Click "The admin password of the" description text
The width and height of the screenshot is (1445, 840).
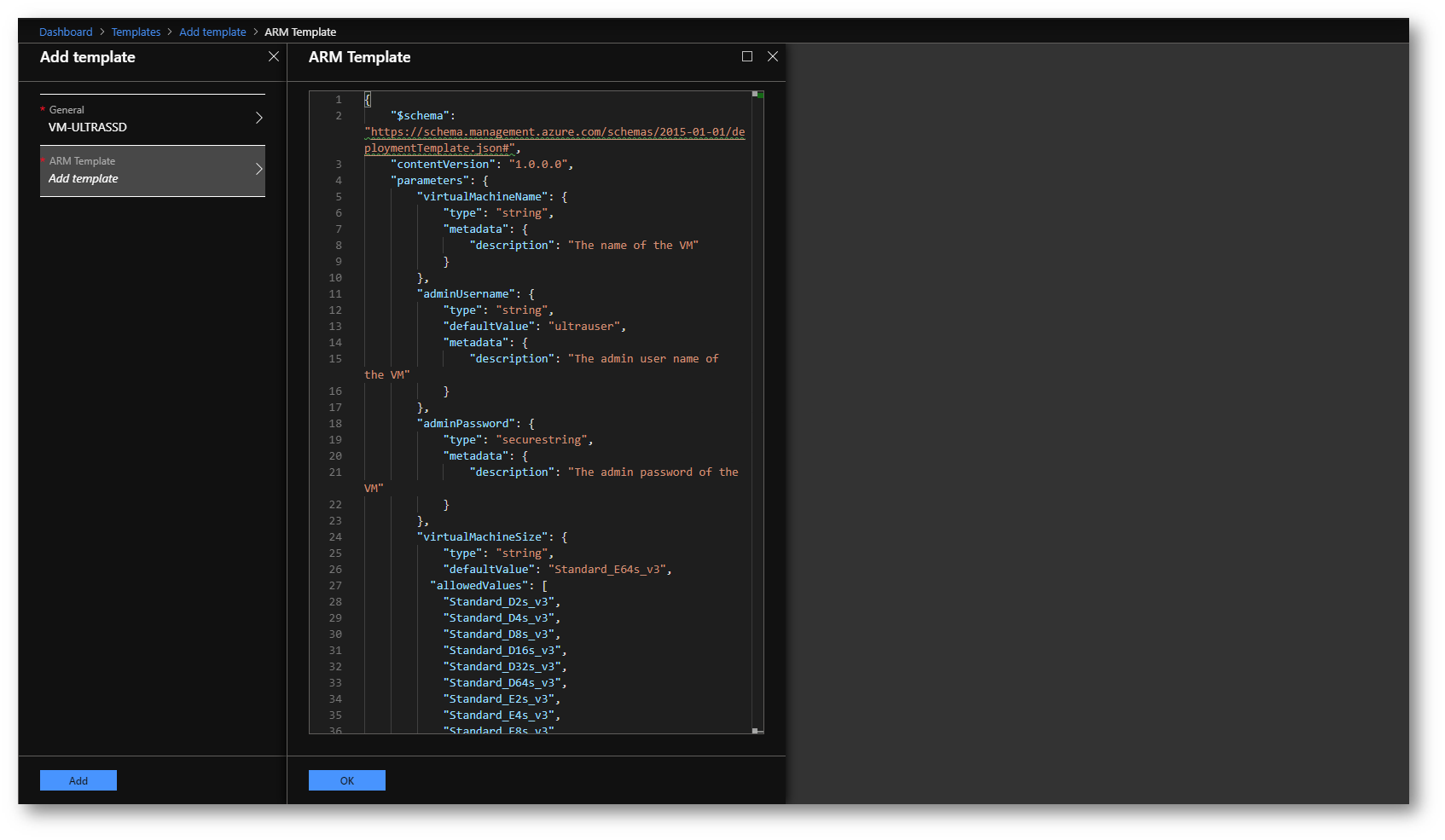click(653, 472)
